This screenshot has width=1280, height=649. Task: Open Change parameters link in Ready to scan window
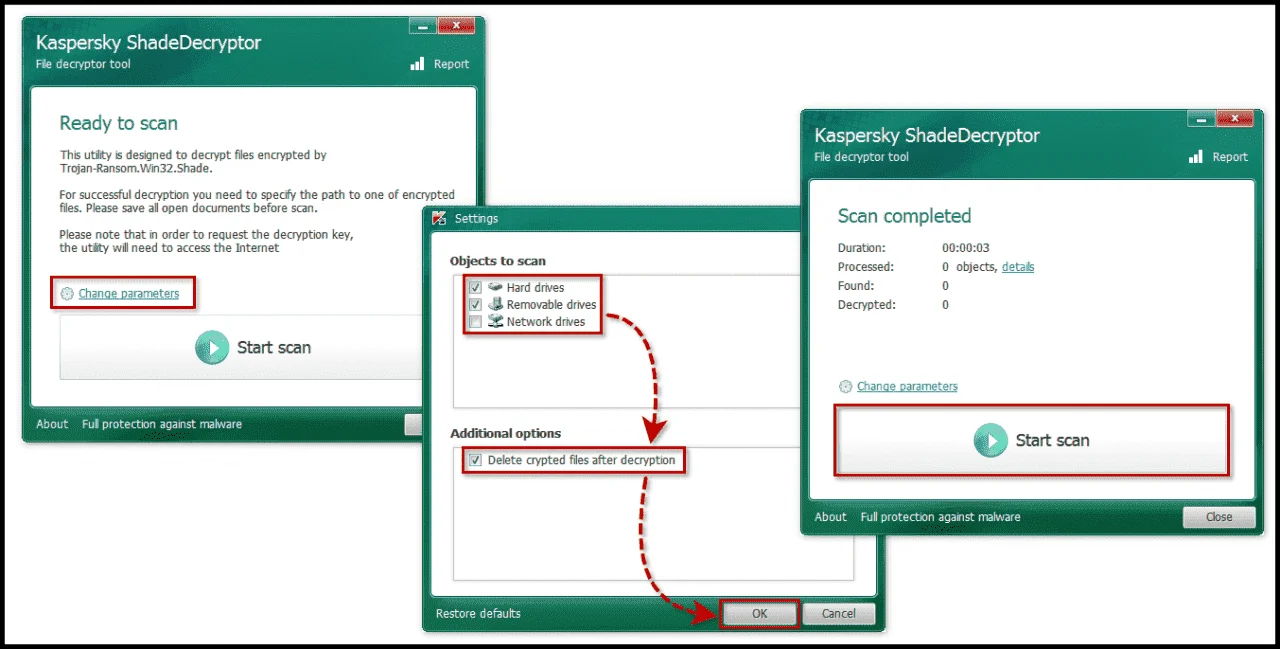[129, 294]
